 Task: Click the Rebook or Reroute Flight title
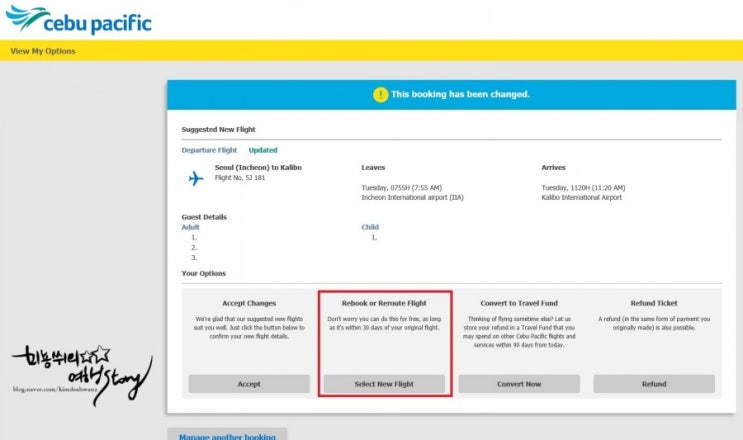pyautogui.click(x=384, y=303)
